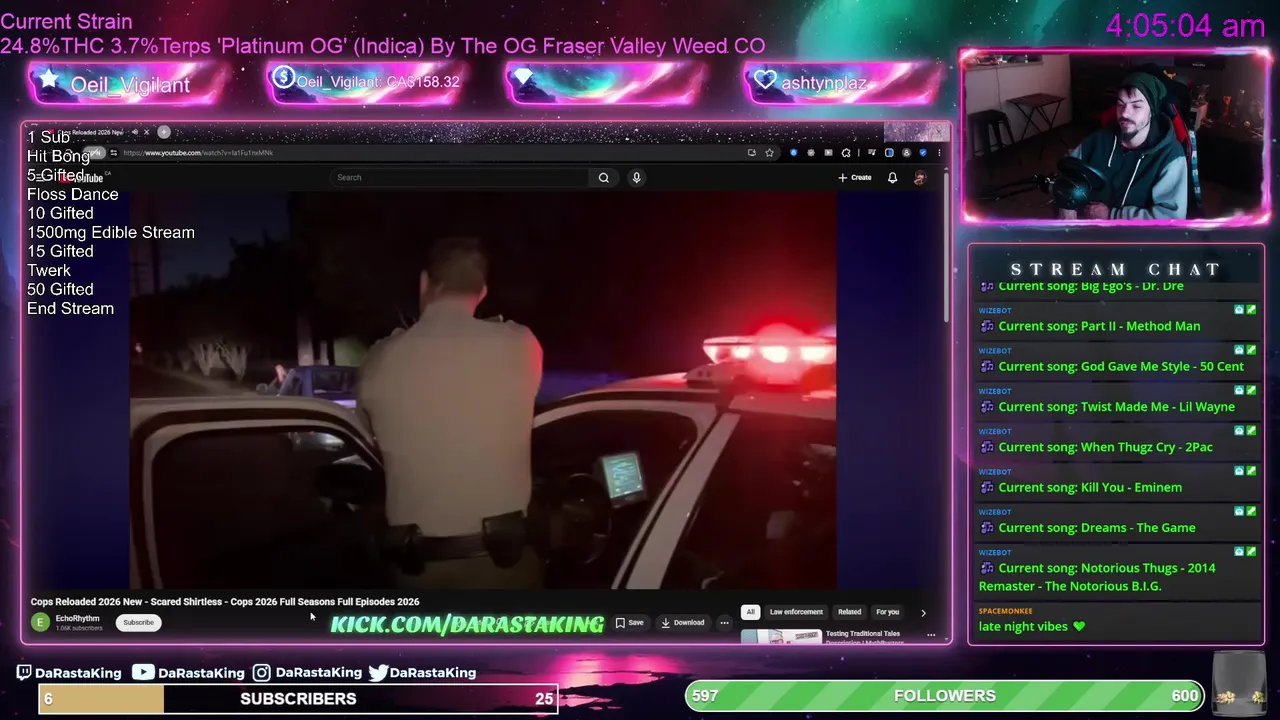This screenshot has height=720, width=1280.
Task: Open options menu on Testing Traditional Tales video
Action: (931, 635)
